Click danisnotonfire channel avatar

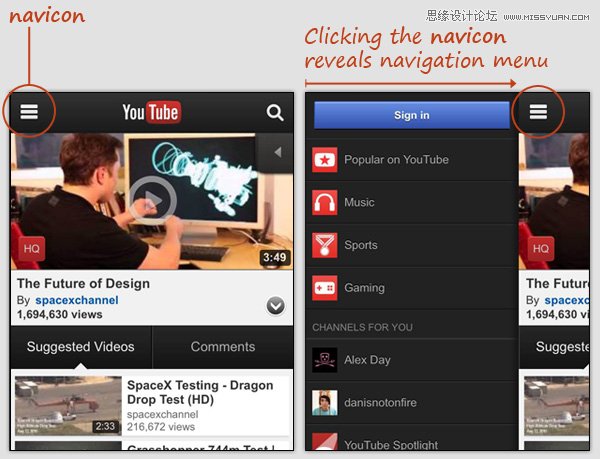click(x=325, y=403)
